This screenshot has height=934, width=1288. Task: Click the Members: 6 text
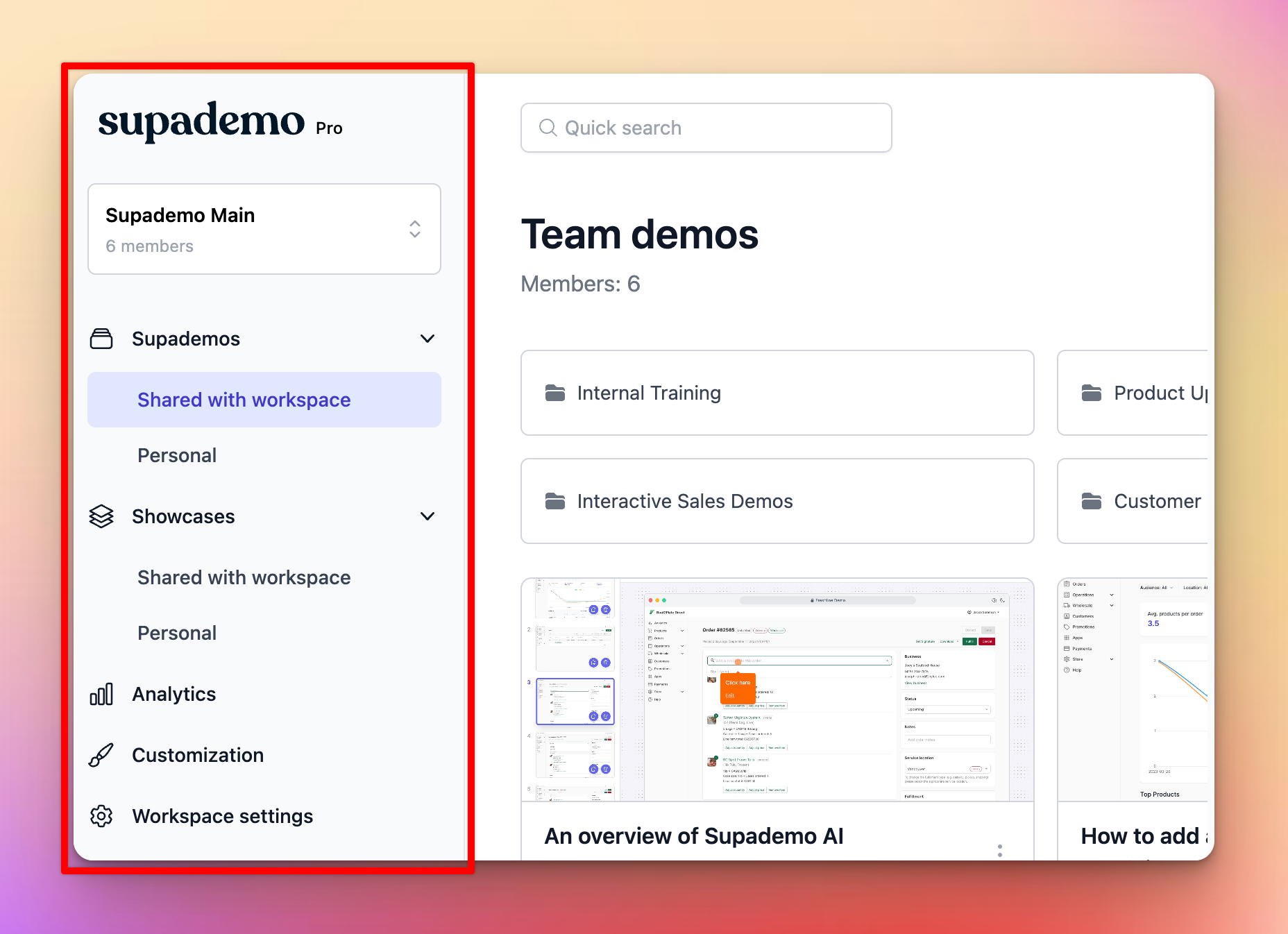581,284
